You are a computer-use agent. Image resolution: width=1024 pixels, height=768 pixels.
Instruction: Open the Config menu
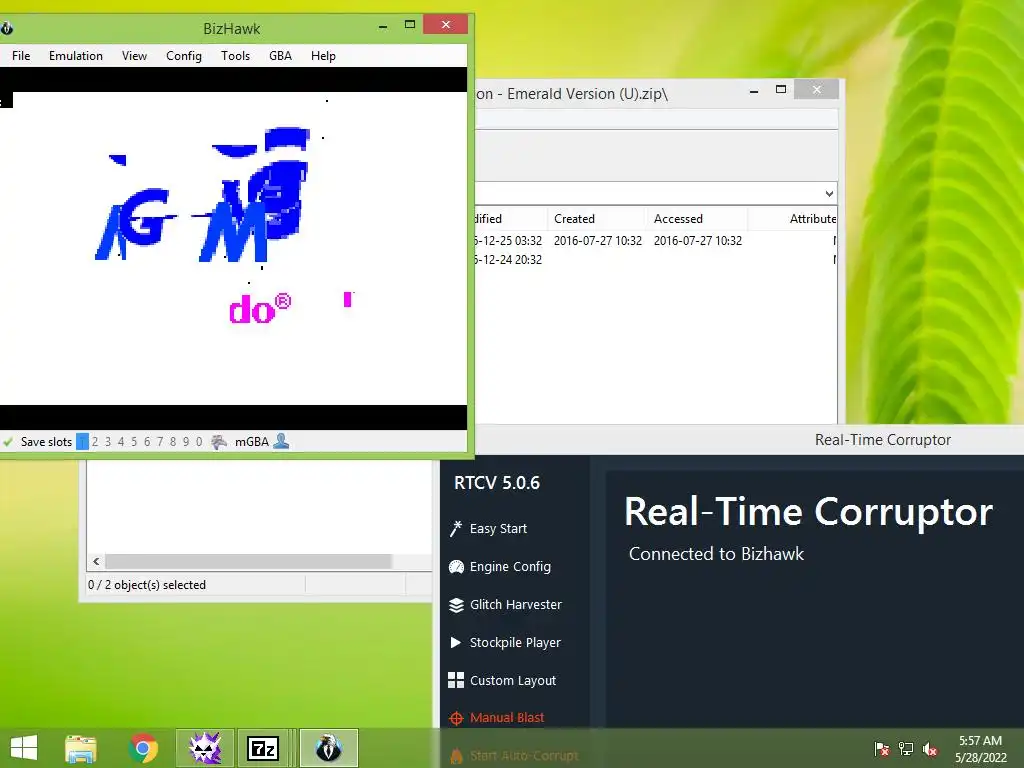pos(184,56)
